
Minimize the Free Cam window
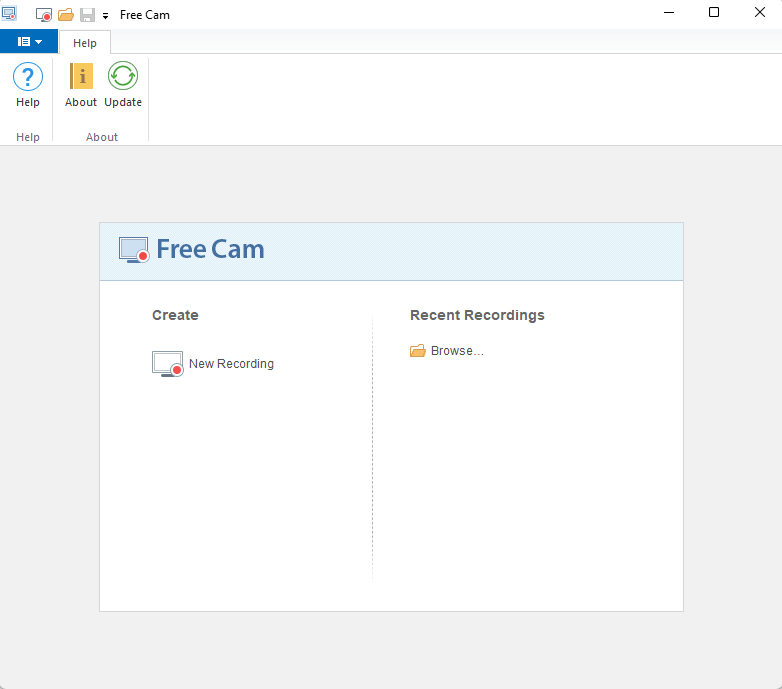[669, 12]
